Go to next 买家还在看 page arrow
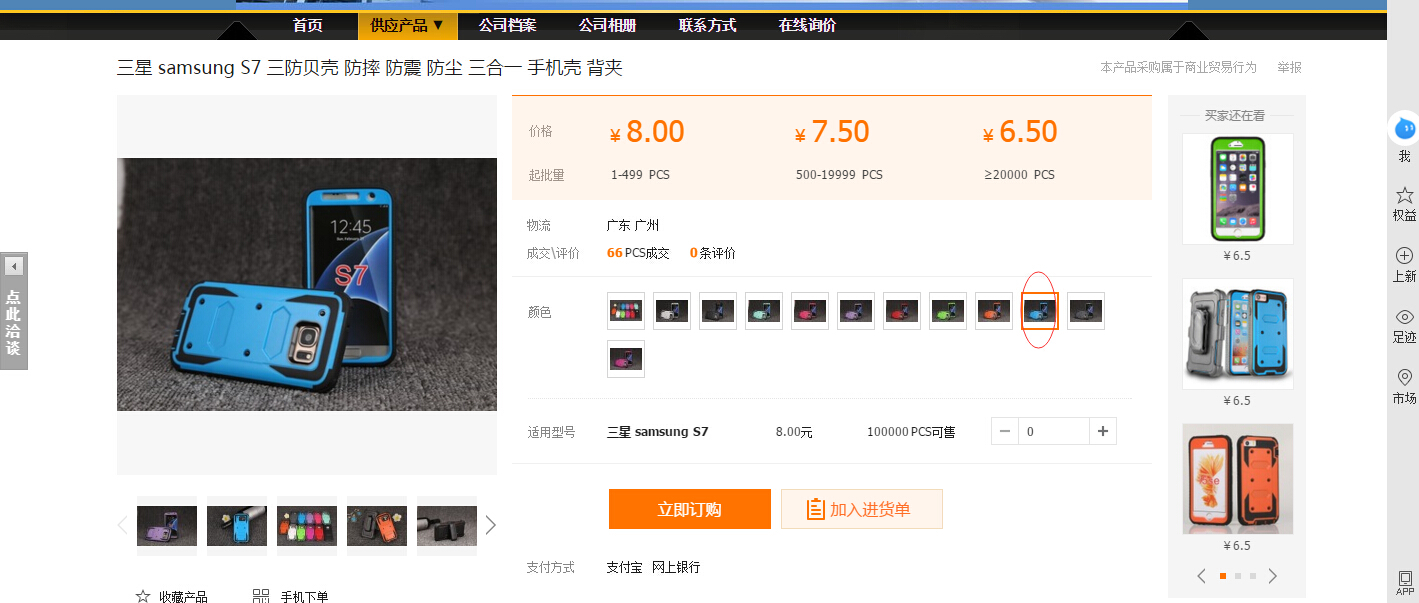Screen dimensions: 1419x603 pos(1272,576)
